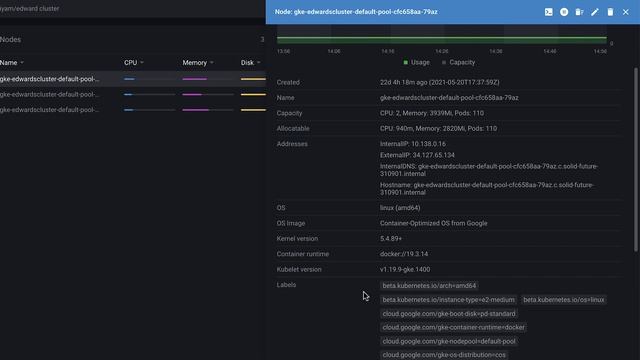This screenshot has width=640, height=360.
Task: Click the 'edward cluster' breadcrumb text
Action: [38, 8]
